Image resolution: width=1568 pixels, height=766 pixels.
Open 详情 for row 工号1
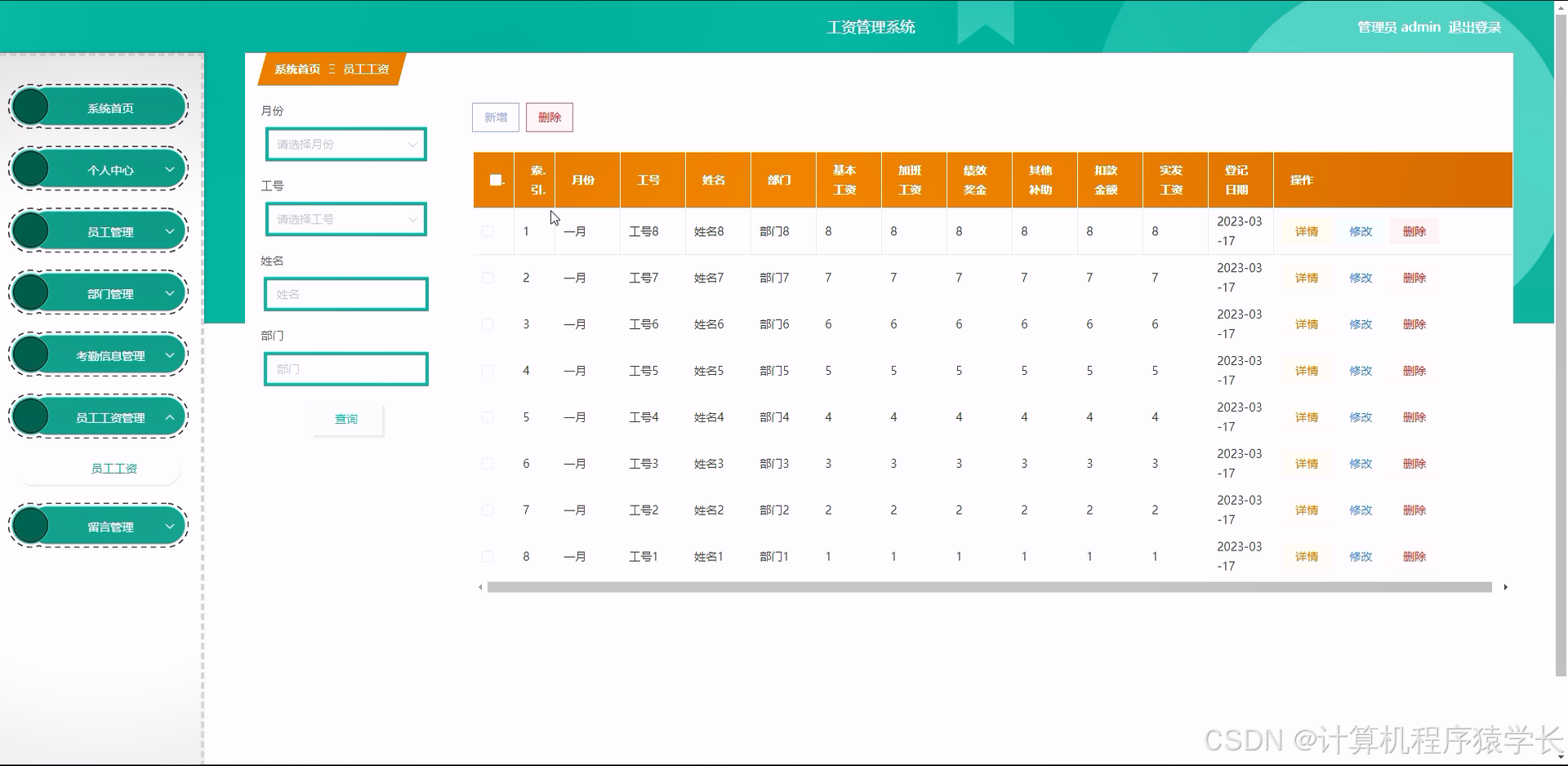click(x=1307, y=557)
